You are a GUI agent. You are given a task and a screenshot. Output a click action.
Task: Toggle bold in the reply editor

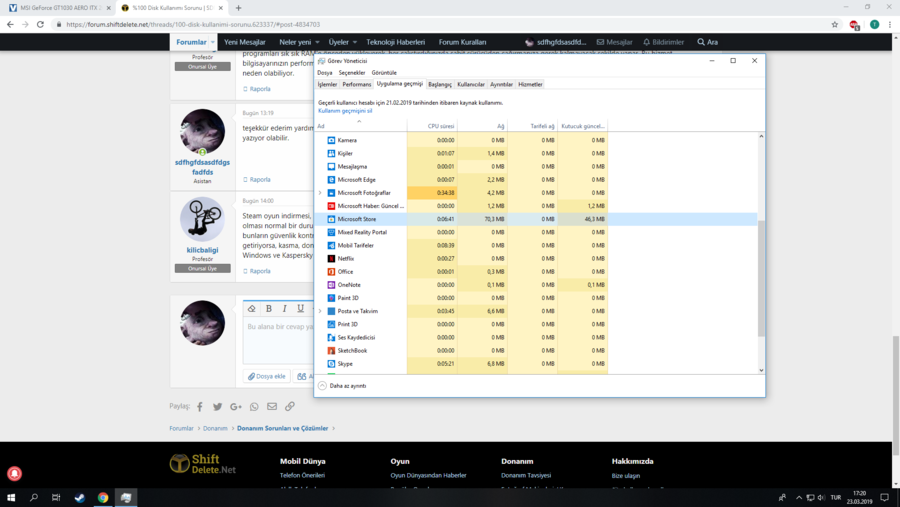point(269,309)
